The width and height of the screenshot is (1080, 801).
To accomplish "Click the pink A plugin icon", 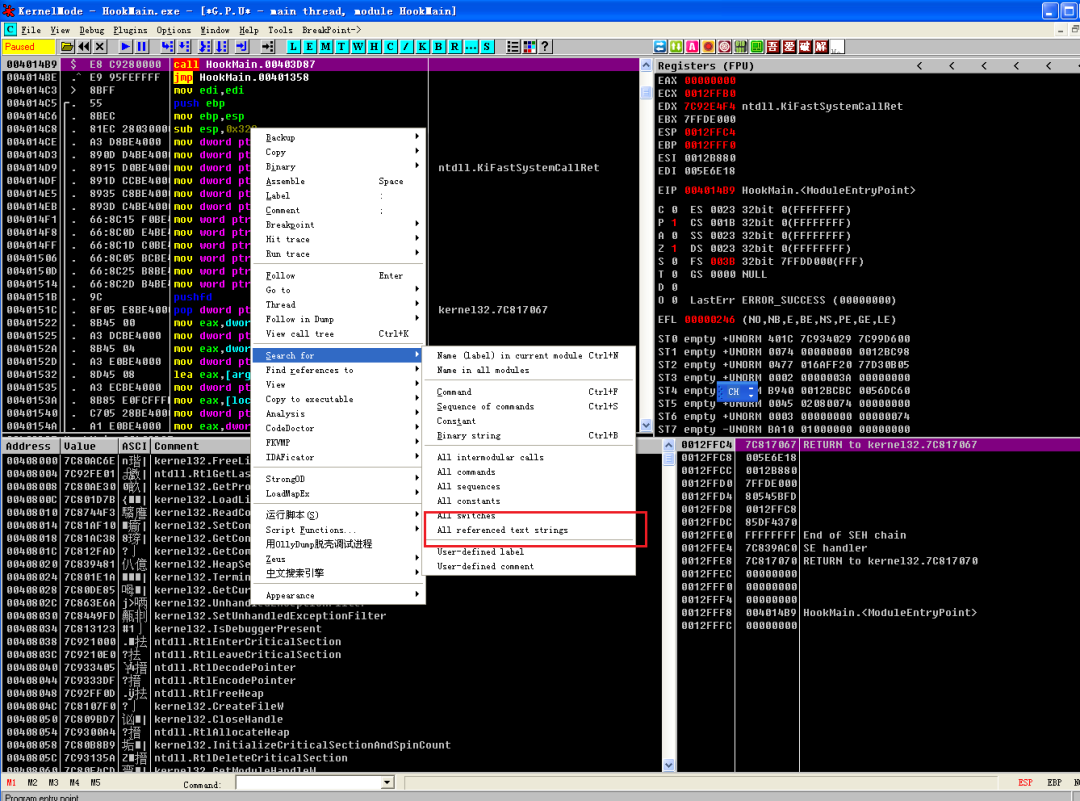I will (692, 47).
